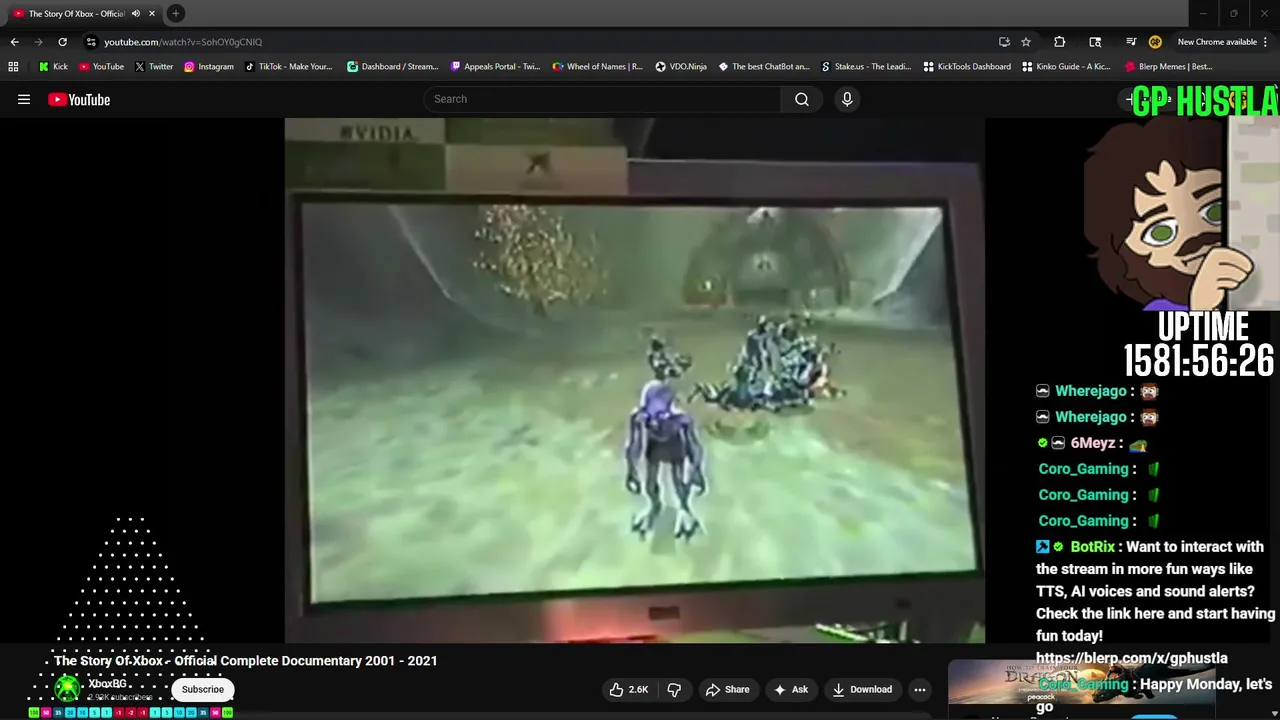1280x720 pixels.
Task: Click the install app icon in address bar
Action: pyautogui.click(x=1004, y=42)
